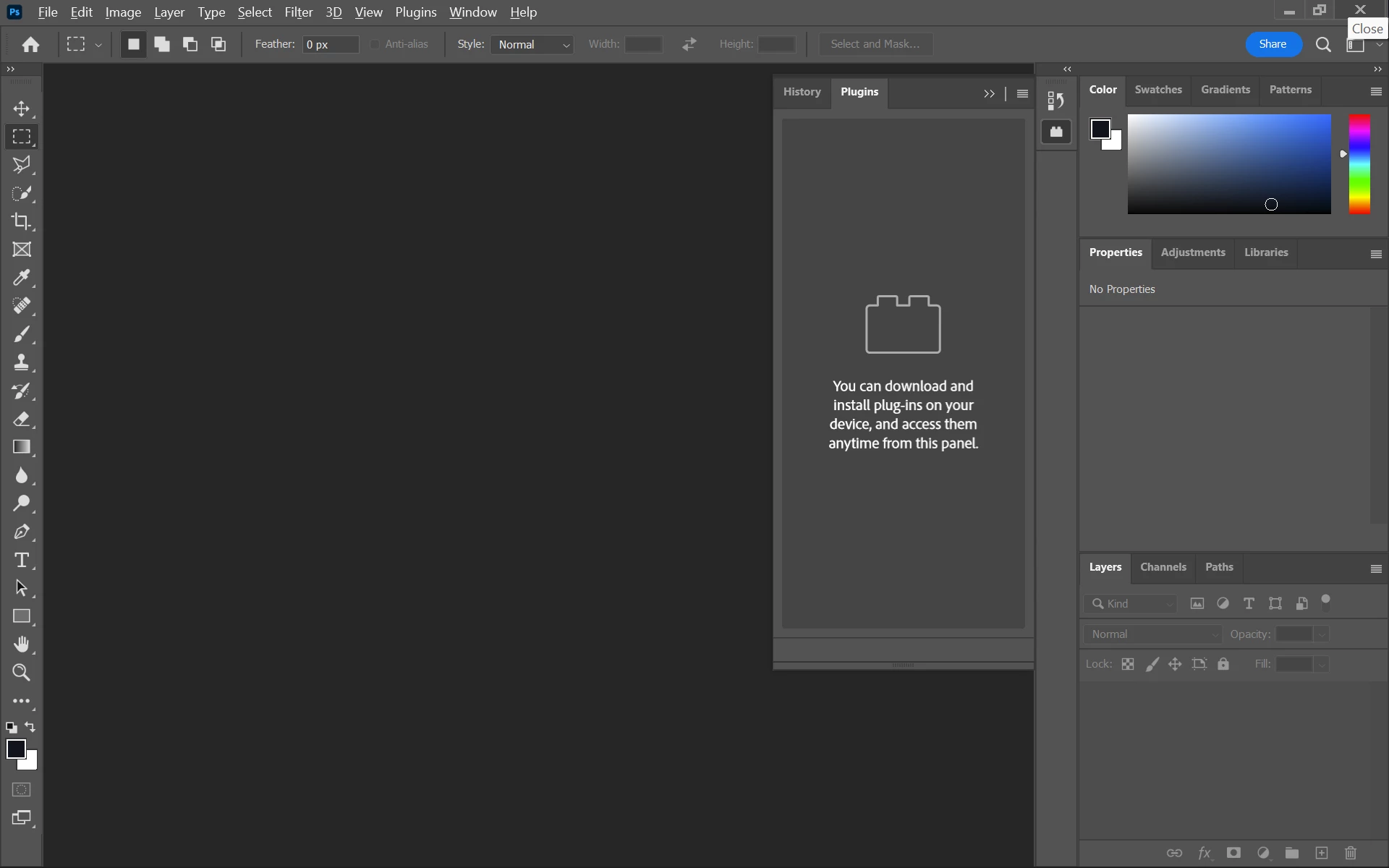Image resolution: width=1389 pixels, height=868 pixels.
Task: Select the Hand tool
Action: tap(22, 644)
